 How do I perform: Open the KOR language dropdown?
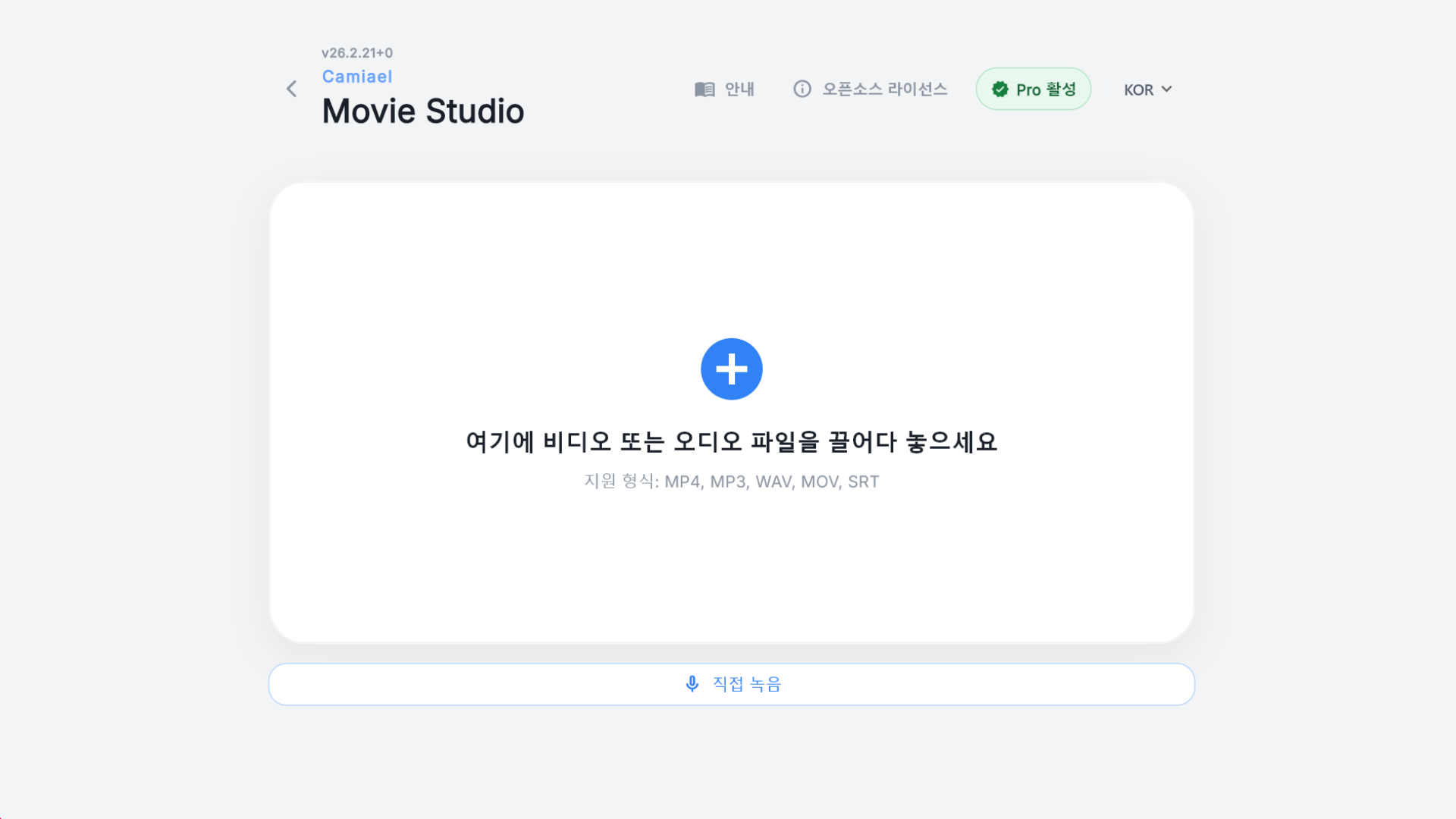(x=1147, y=89)
